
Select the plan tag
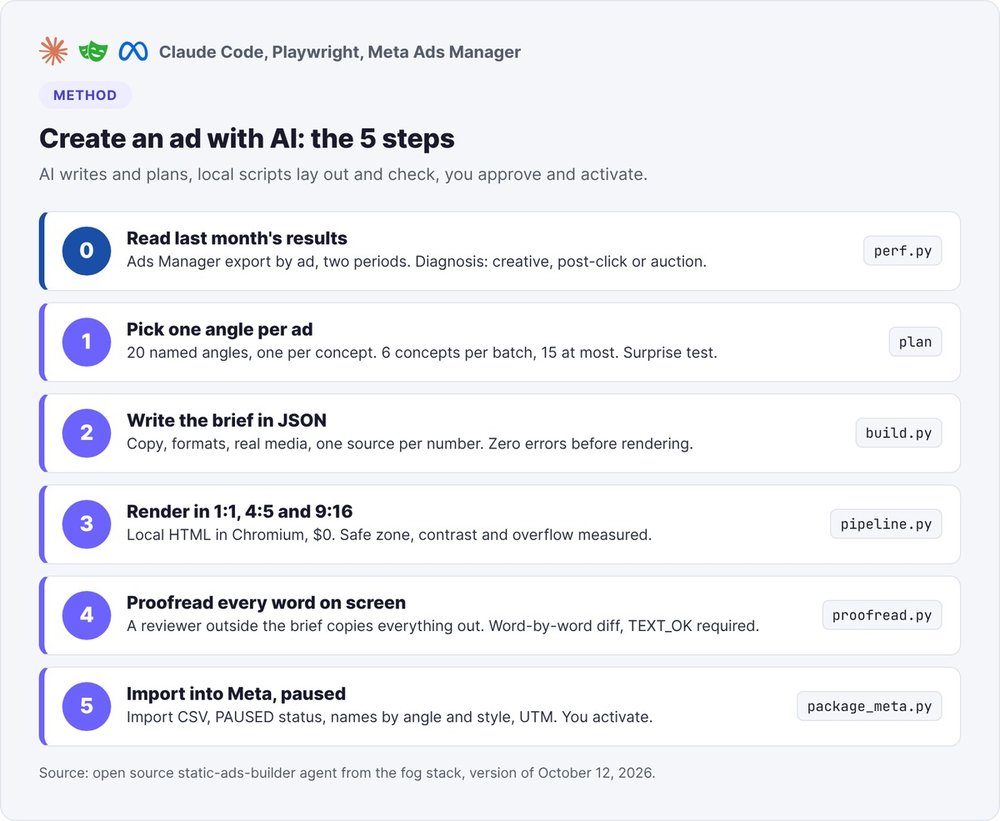(x=915, y=342)
